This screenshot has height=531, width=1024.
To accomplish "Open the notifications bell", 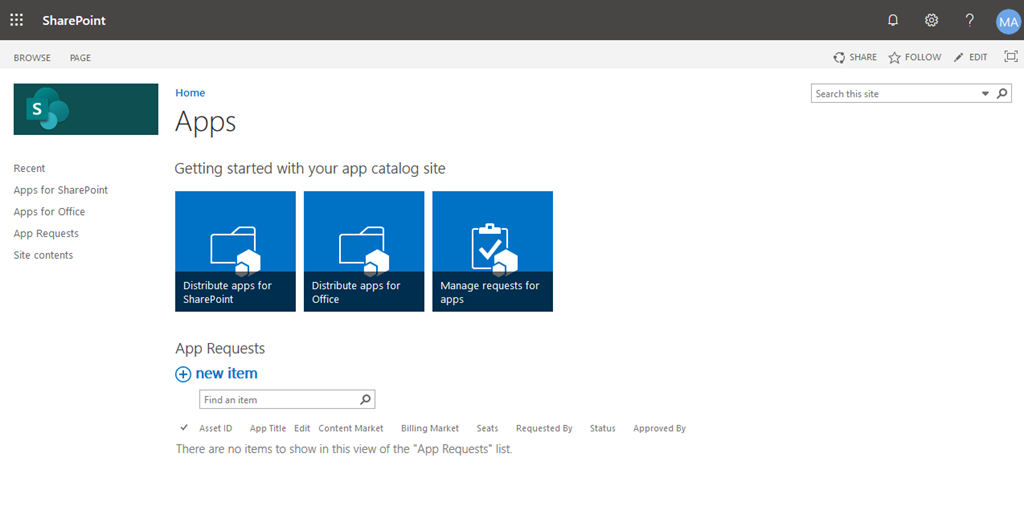I will (x=893, y=20).
